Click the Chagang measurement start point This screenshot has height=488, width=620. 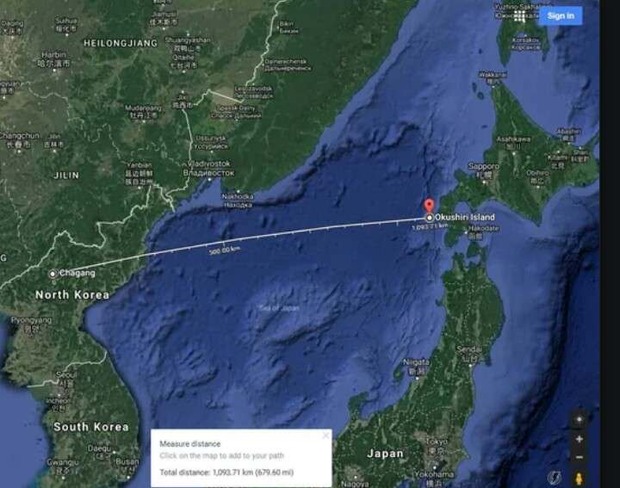tap(53, 274)
